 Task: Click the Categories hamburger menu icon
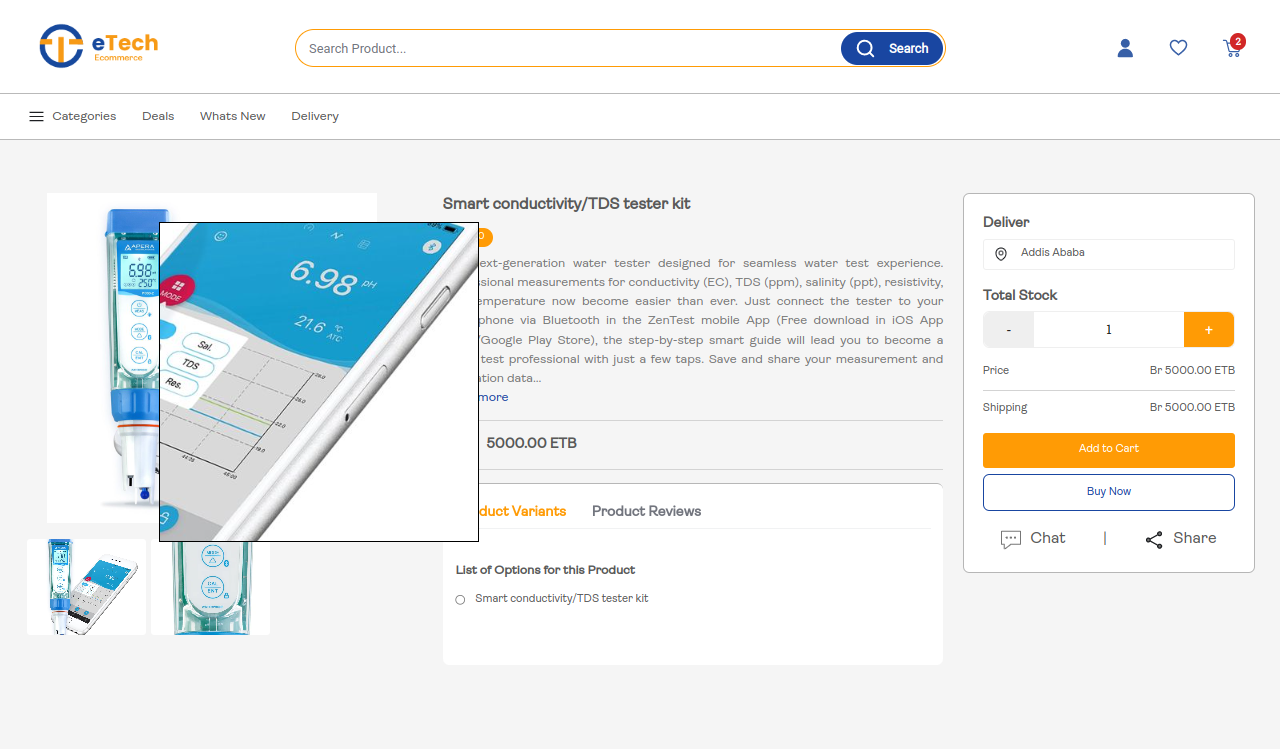tap(36, 117)
